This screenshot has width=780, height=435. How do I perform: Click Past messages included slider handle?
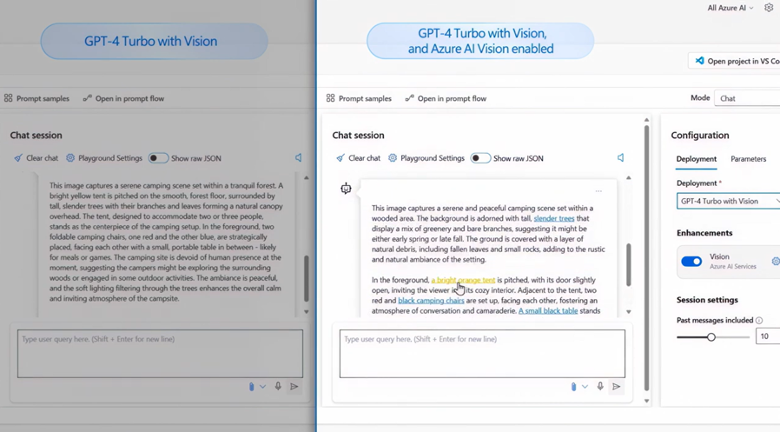(x=711, y=337)
